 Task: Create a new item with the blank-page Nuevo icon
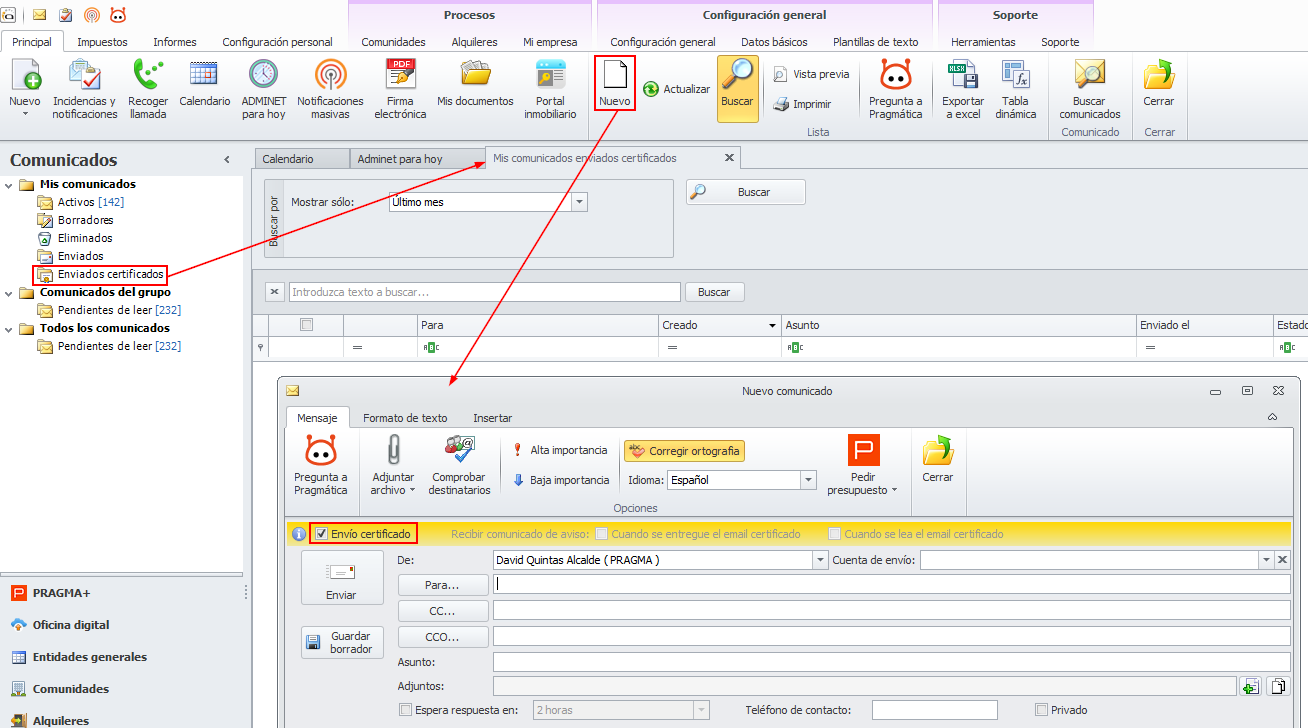coord(615,83)
